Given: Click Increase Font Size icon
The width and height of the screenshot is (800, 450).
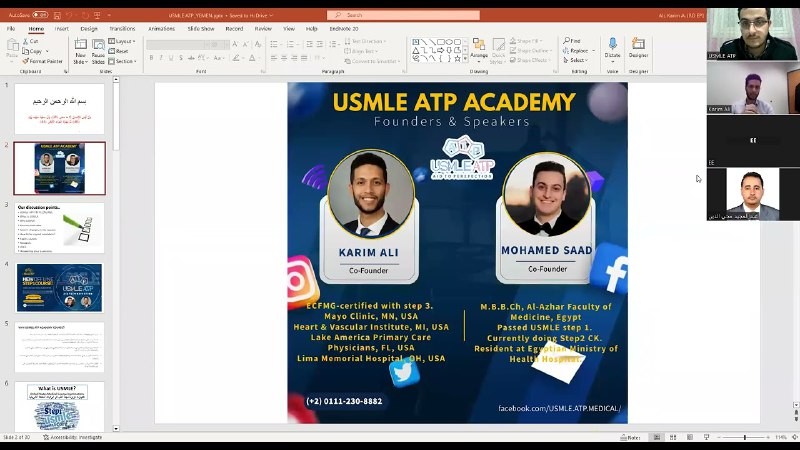Looking at the screenshot, I should pyautogui.click(x=235, y=44).
